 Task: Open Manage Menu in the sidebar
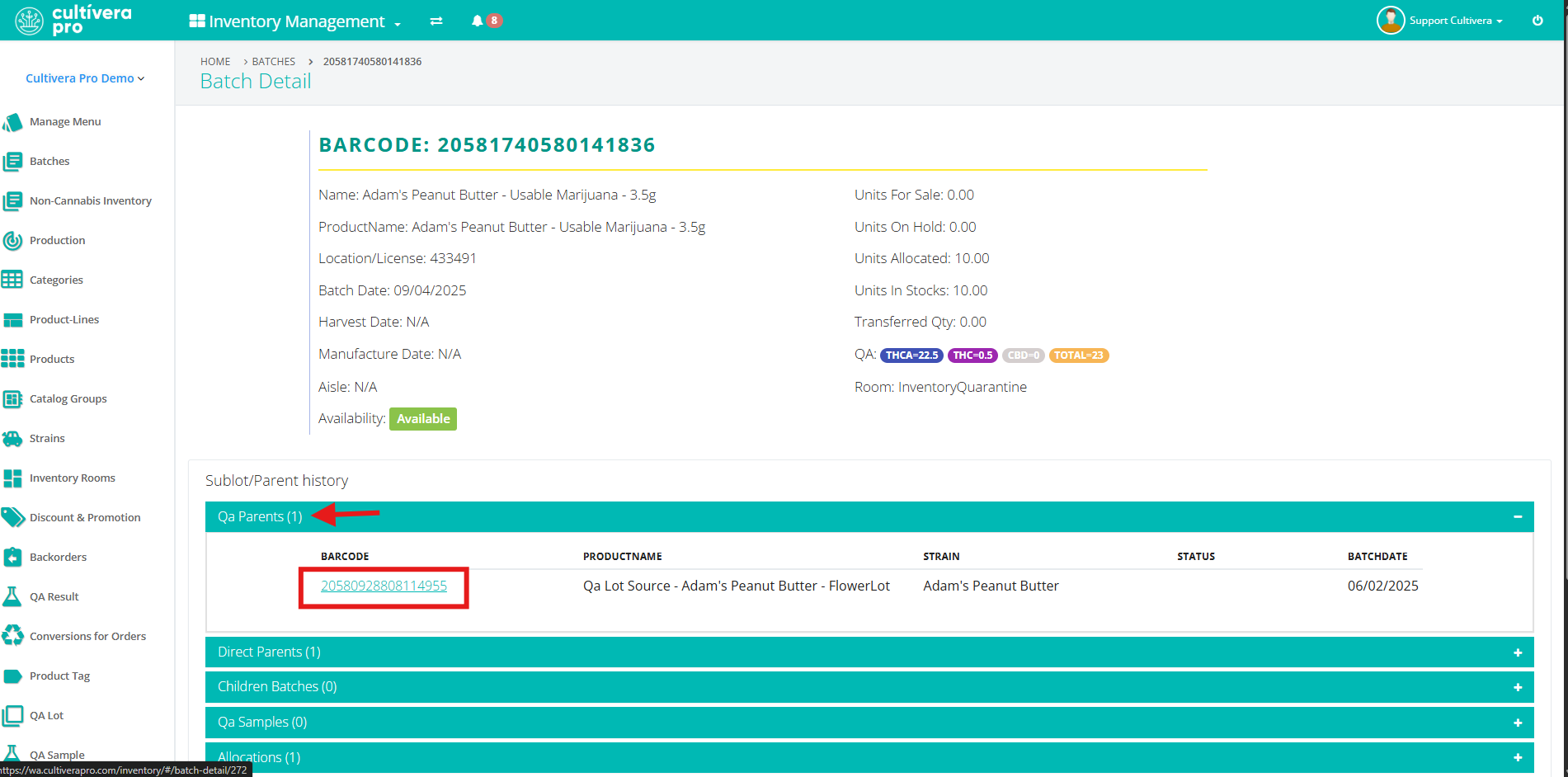(x=65, y=122)
